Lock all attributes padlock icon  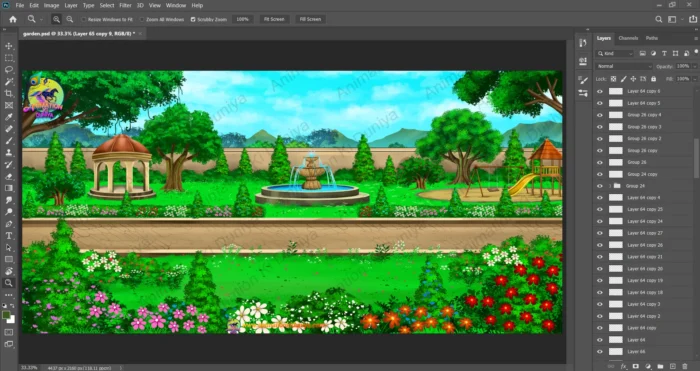coord(653,79)
